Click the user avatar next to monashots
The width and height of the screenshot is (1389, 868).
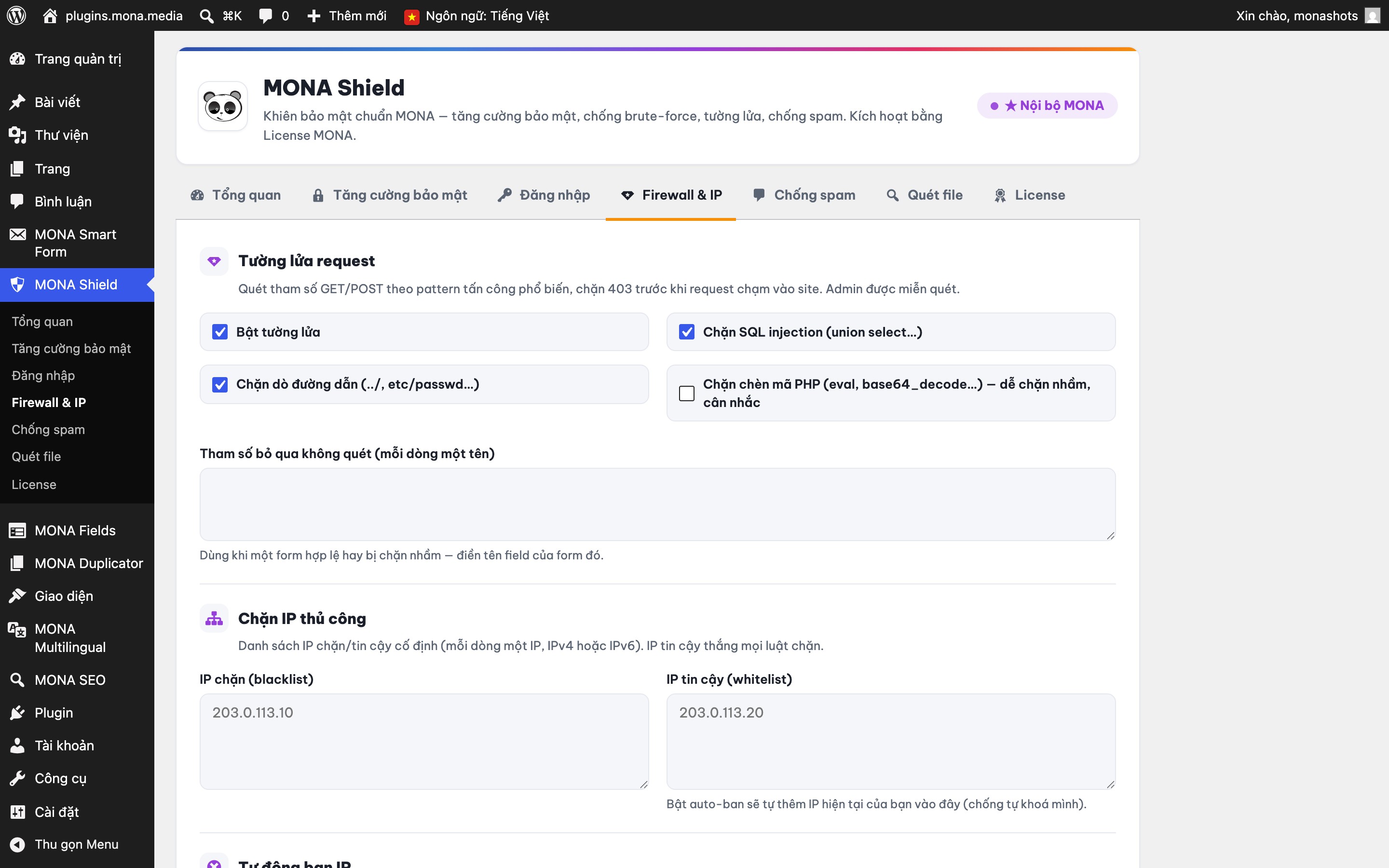(x=1372, y=15)
